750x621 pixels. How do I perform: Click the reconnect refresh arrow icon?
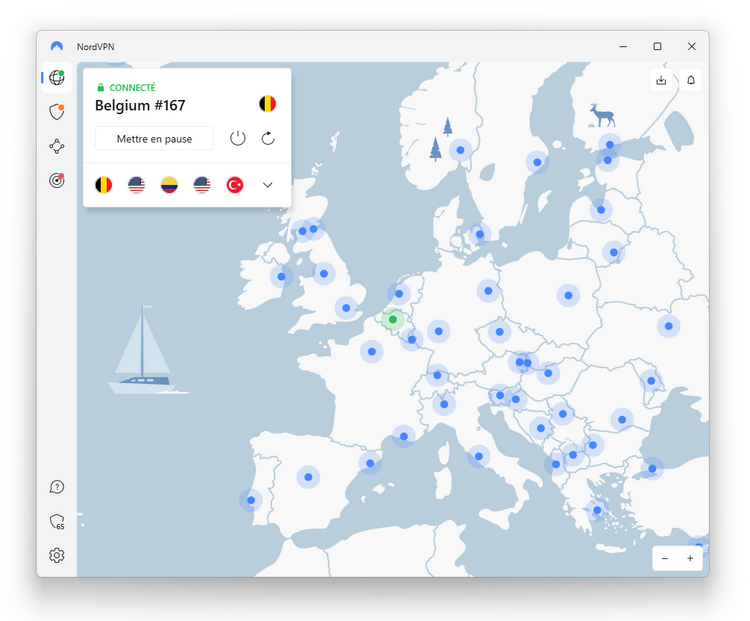coord(268,139)
